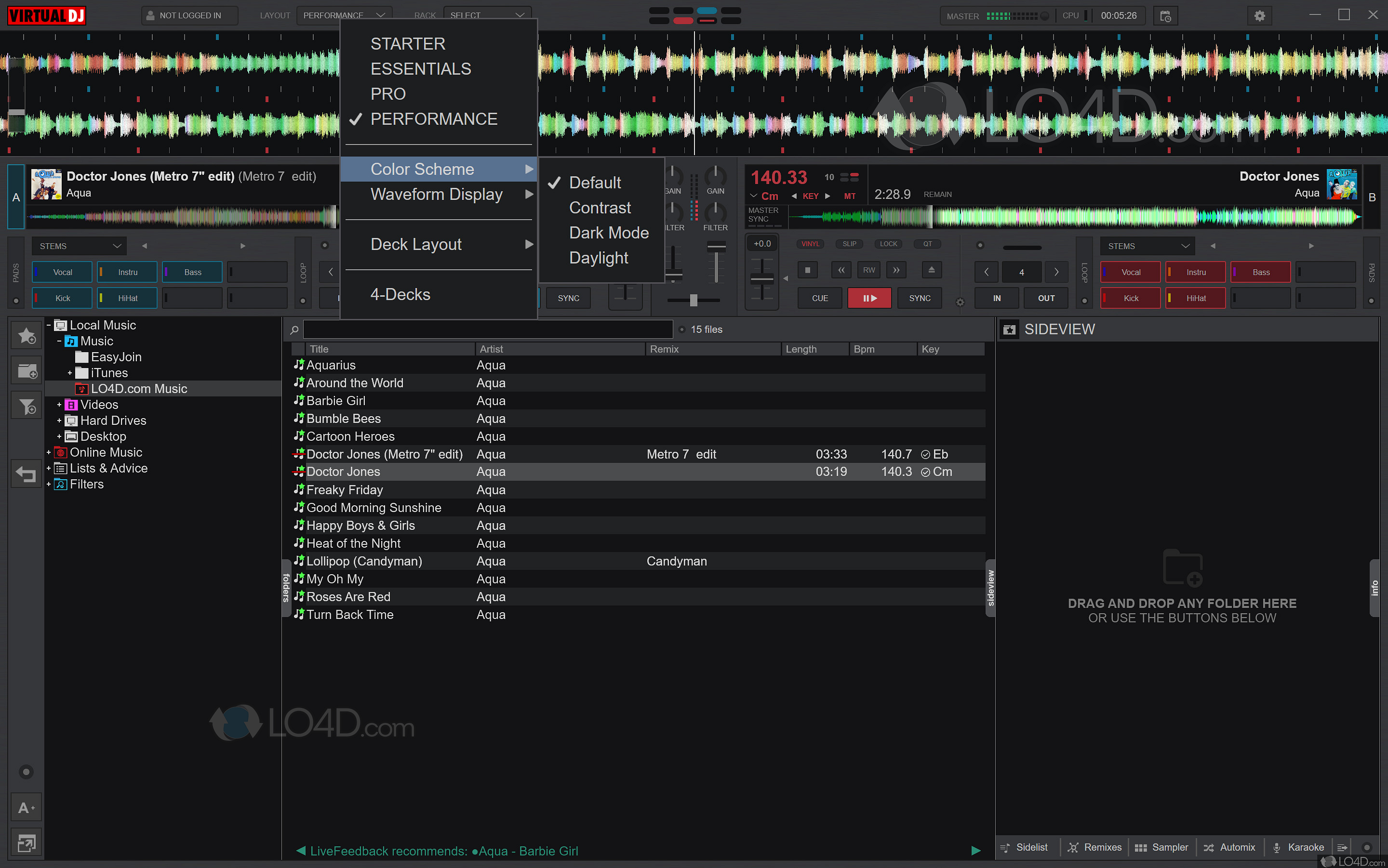Viewport: 1388px width, 868px height.
Task: Click the favorites star folder icon
Action: [27, 336]
